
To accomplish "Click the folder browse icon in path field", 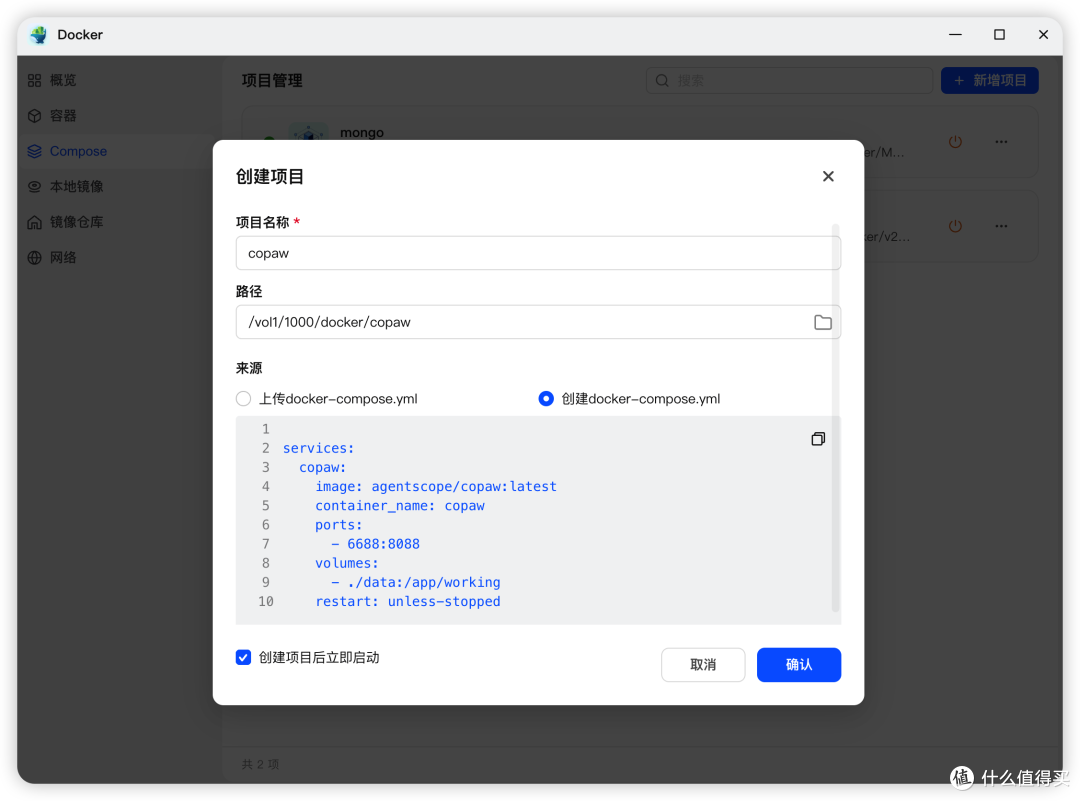I will 822,323.
